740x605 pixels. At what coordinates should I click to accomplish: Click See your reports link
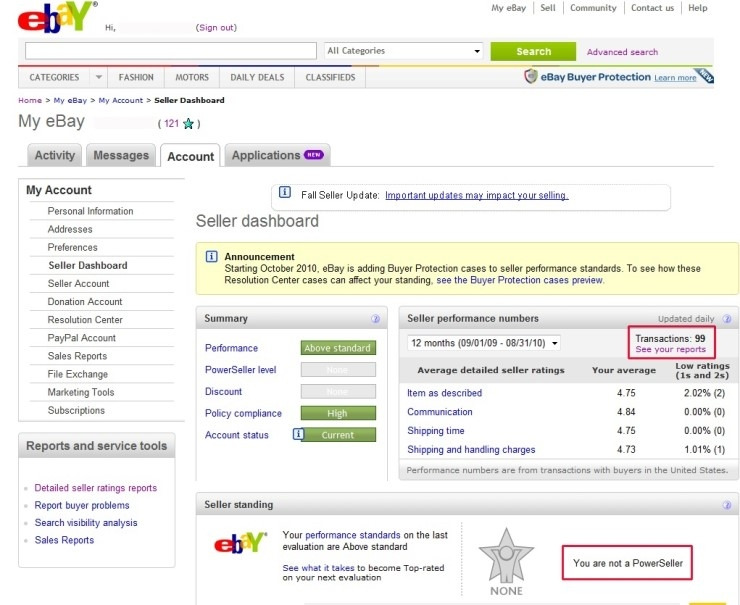coord(671,350)
